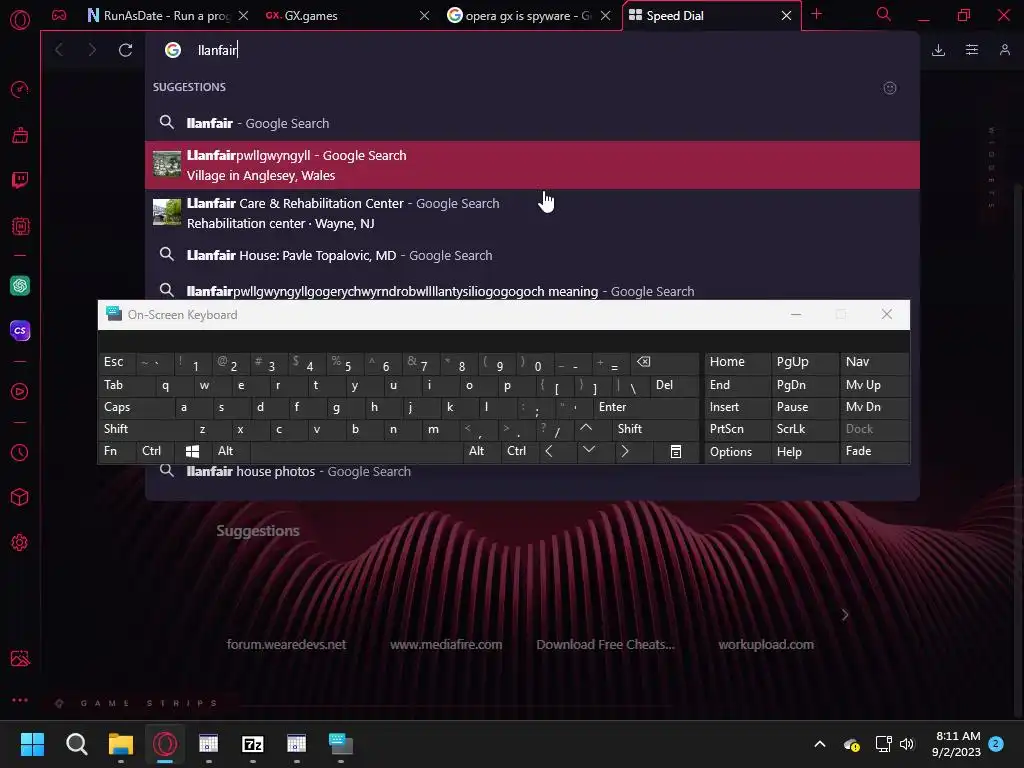Open History clock icon in sidebar
The width and height of the screenshot is (1024, 768).
[x=20, y=452]
